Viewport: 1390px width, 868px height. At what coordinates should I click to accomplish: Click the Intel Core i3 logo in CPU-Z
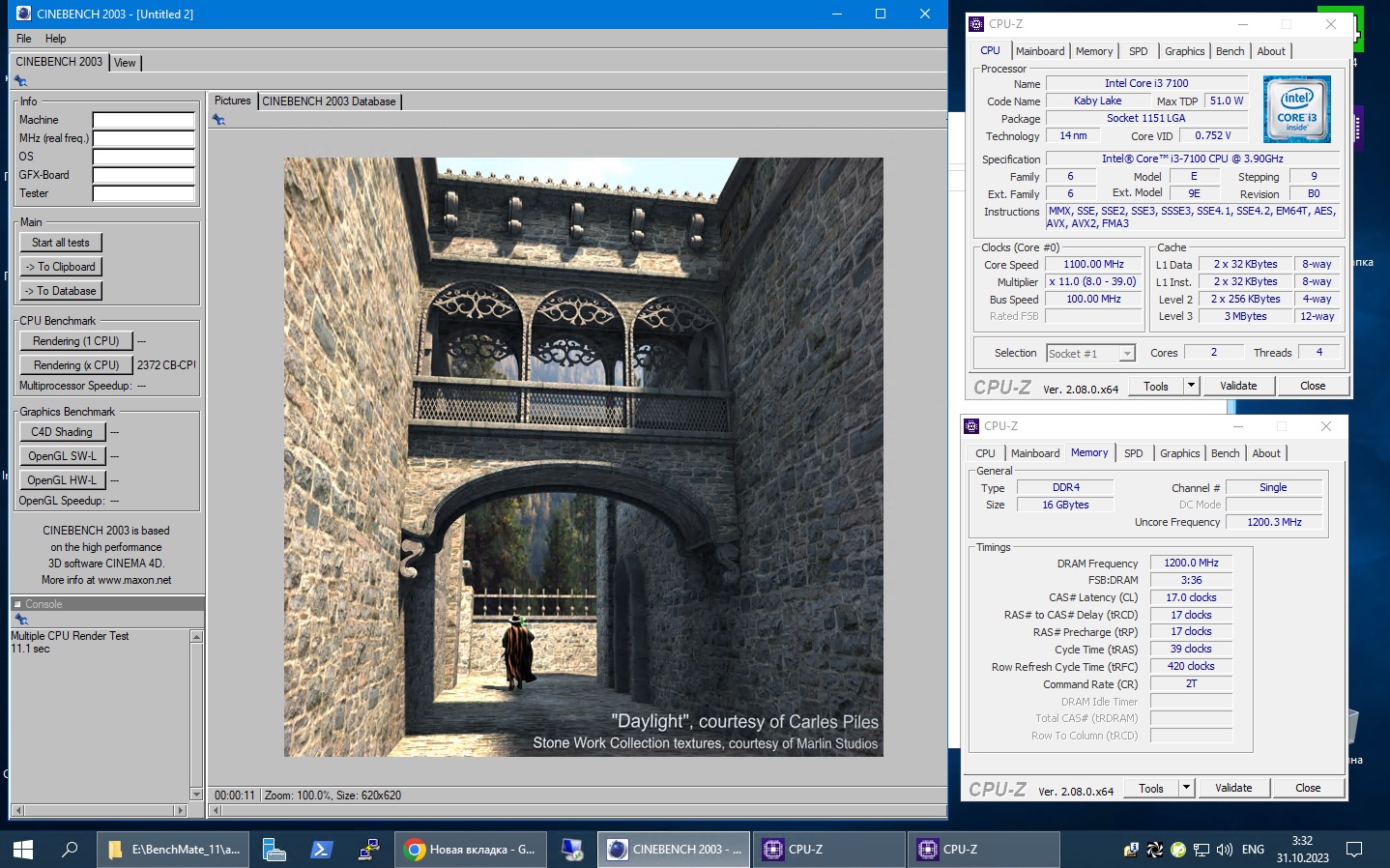(1297, 109)
